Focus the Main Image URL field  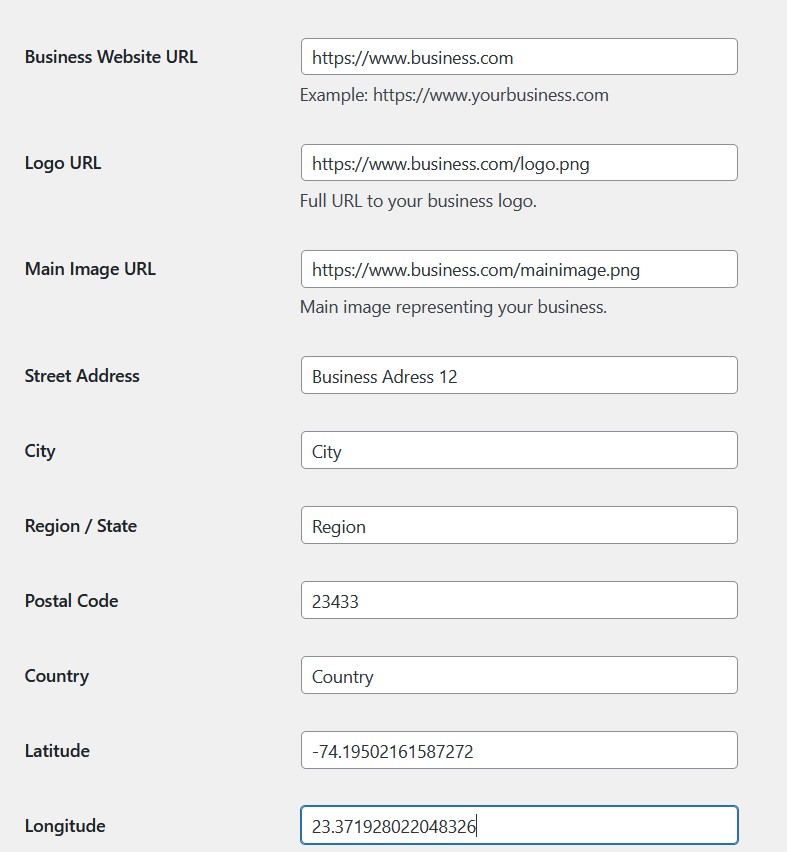(x=518, y=268)
